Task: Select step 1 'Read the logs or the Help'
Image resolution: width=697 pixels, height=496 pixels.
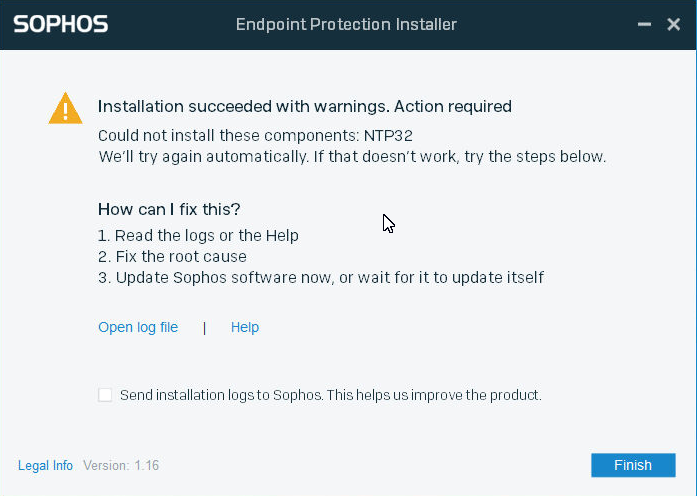Action: (x=198, y=235)
